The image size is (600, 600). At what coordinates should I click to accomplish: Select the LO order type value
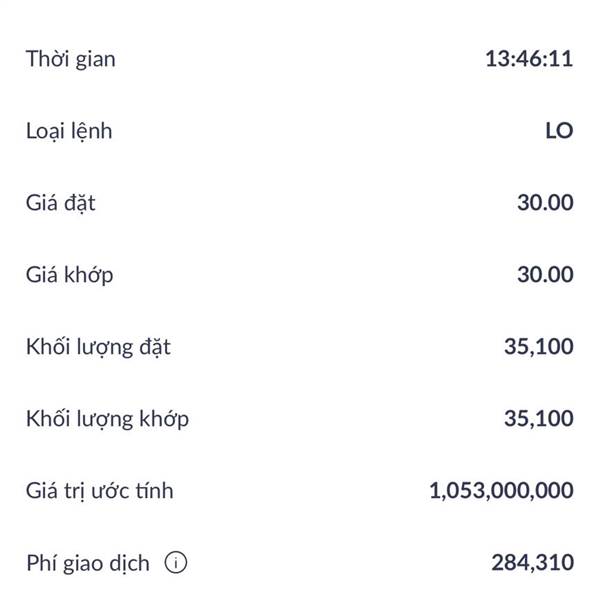559,131
